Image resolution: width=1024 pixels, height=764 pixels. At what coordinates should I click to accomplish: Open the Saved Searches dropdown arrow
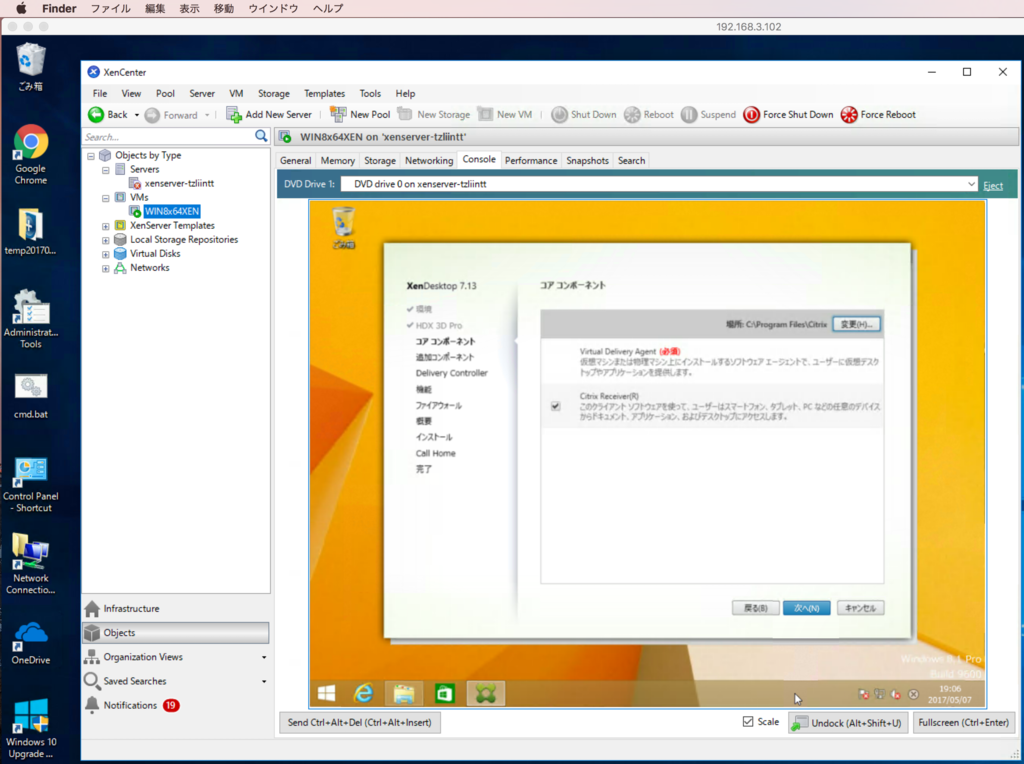[x=264, y=682]
